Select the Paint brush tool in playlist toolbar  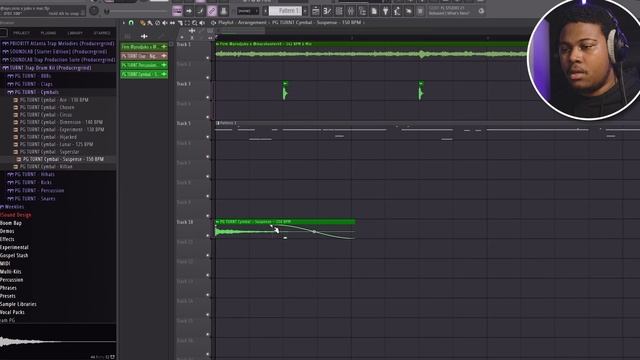click(150, 23)
